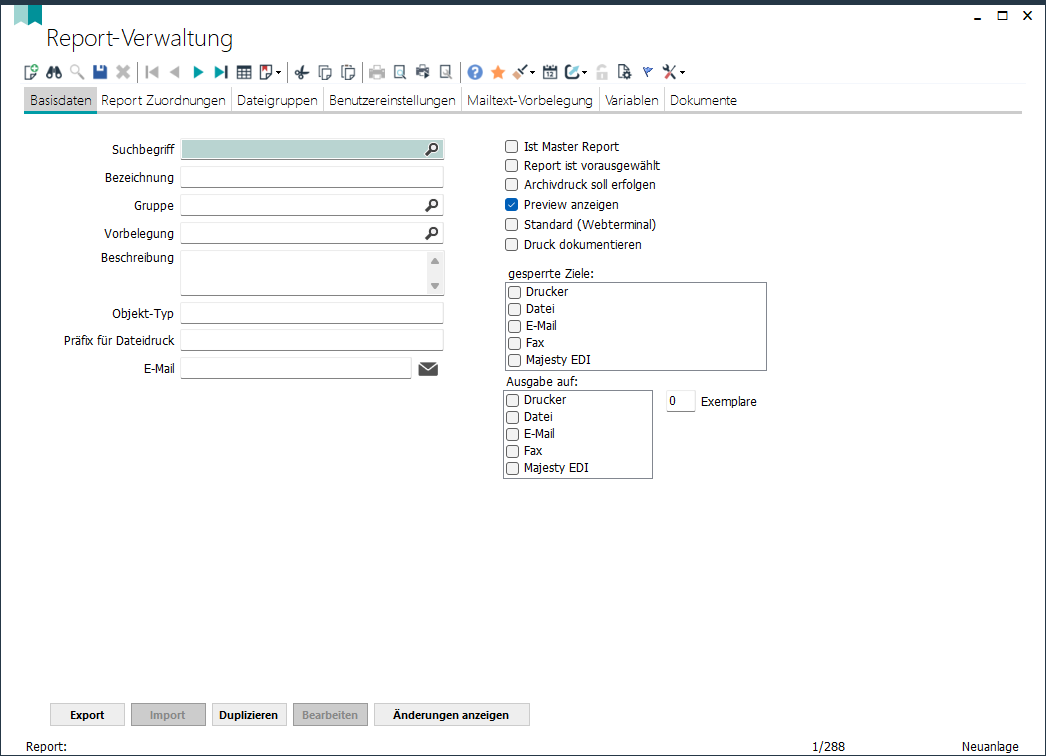Go to next record with blue arrow
1046x756 pixels.
tap(198, 72)
